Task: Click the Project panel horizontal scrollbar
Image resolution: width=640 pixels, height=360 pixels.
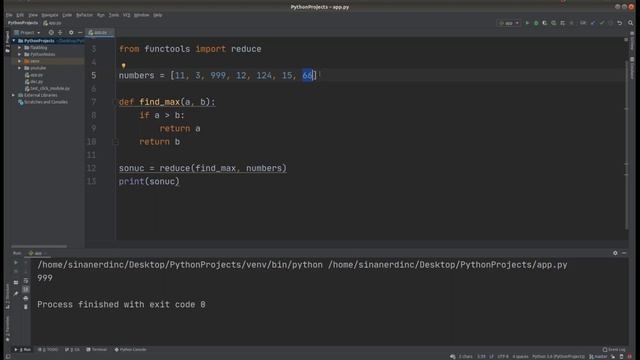Action: click(x=39, y=246)
